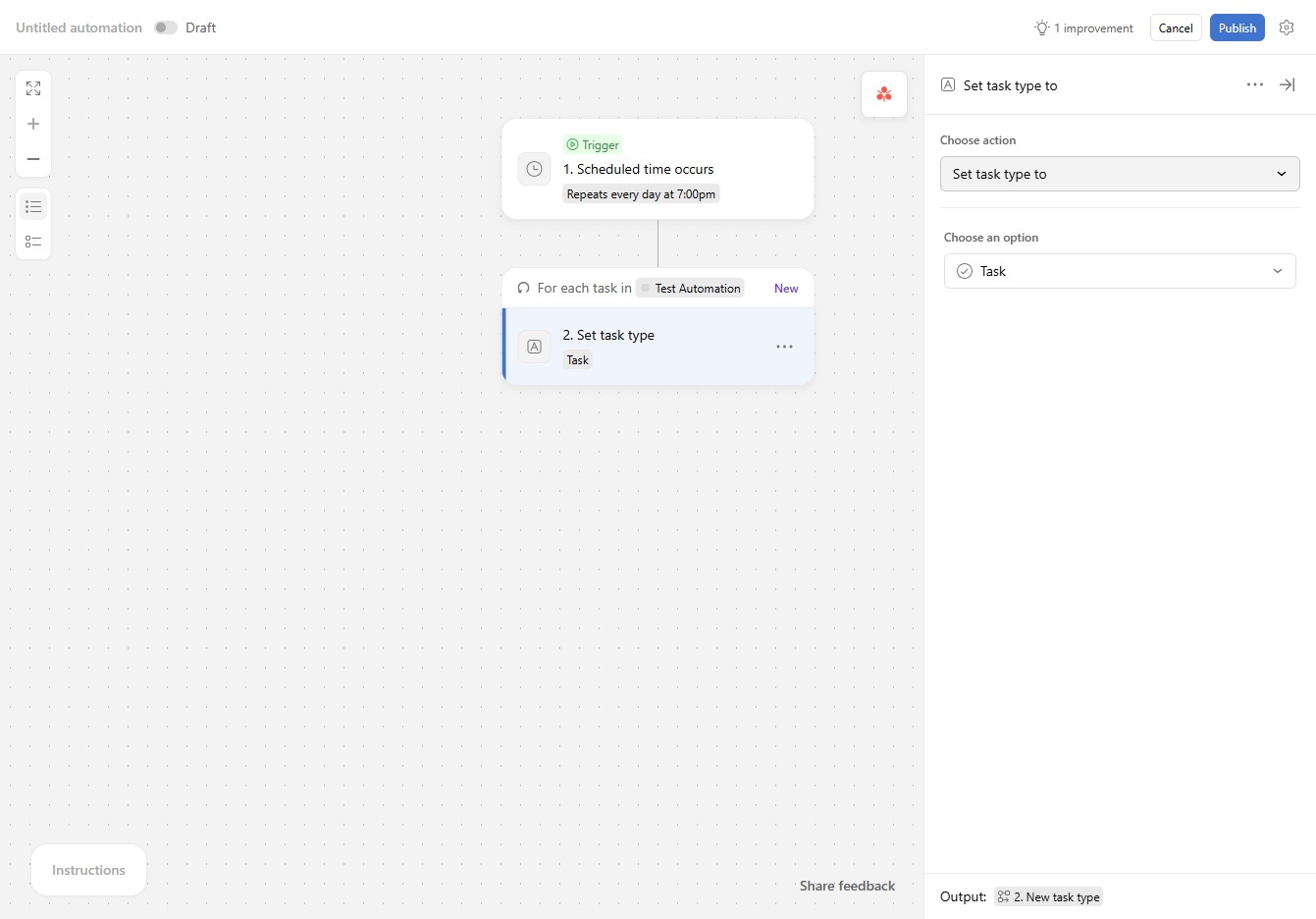Toggle the Draft publish switch

coord(166,27)
